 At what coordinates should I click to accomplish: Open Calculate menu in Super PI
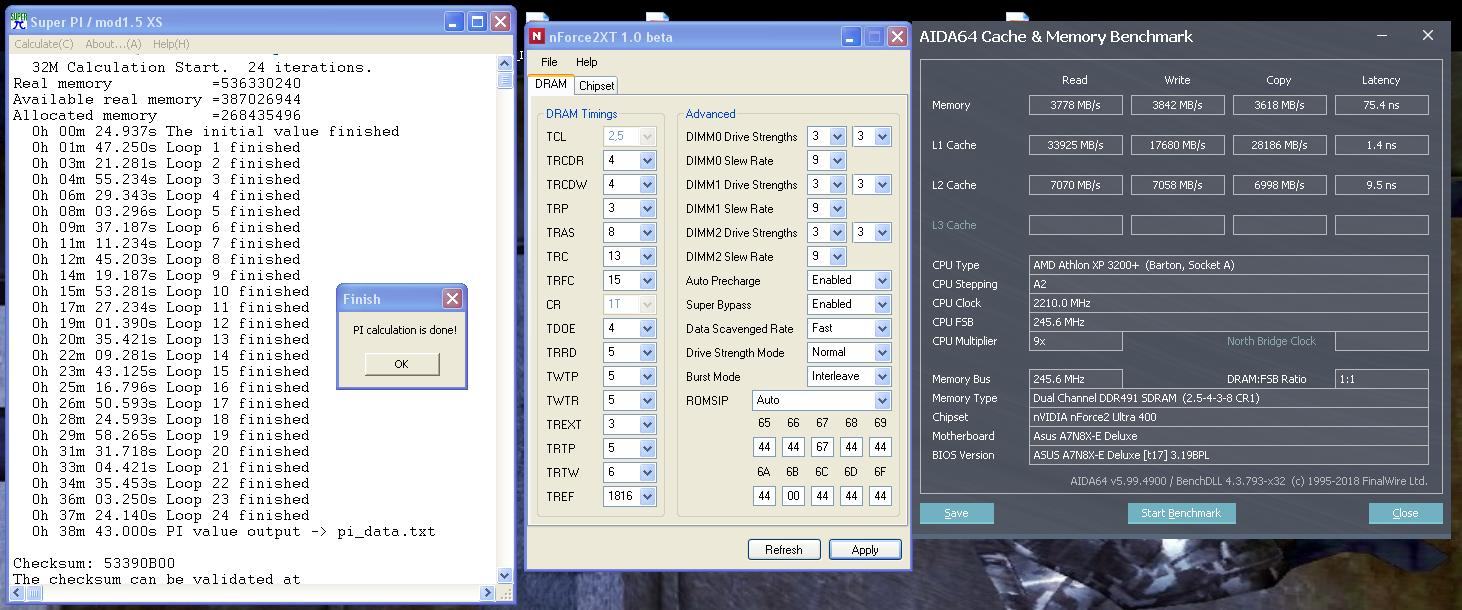point(43,44)
